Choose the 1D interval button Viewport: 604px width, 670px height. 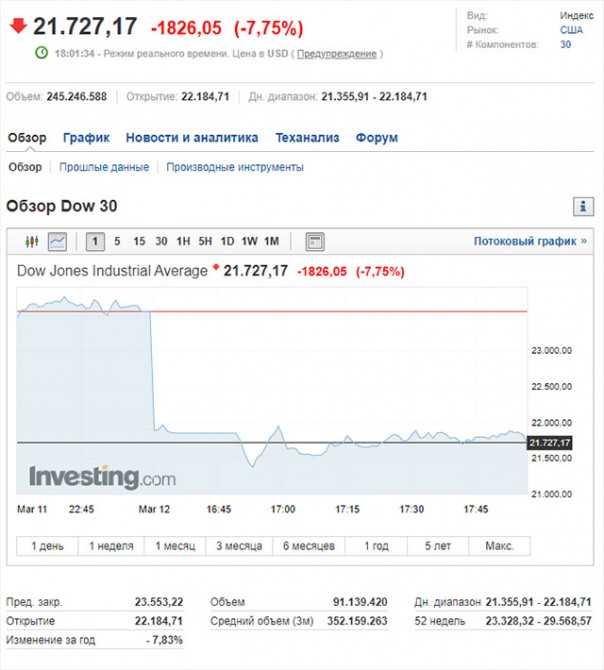coord(227,241)
